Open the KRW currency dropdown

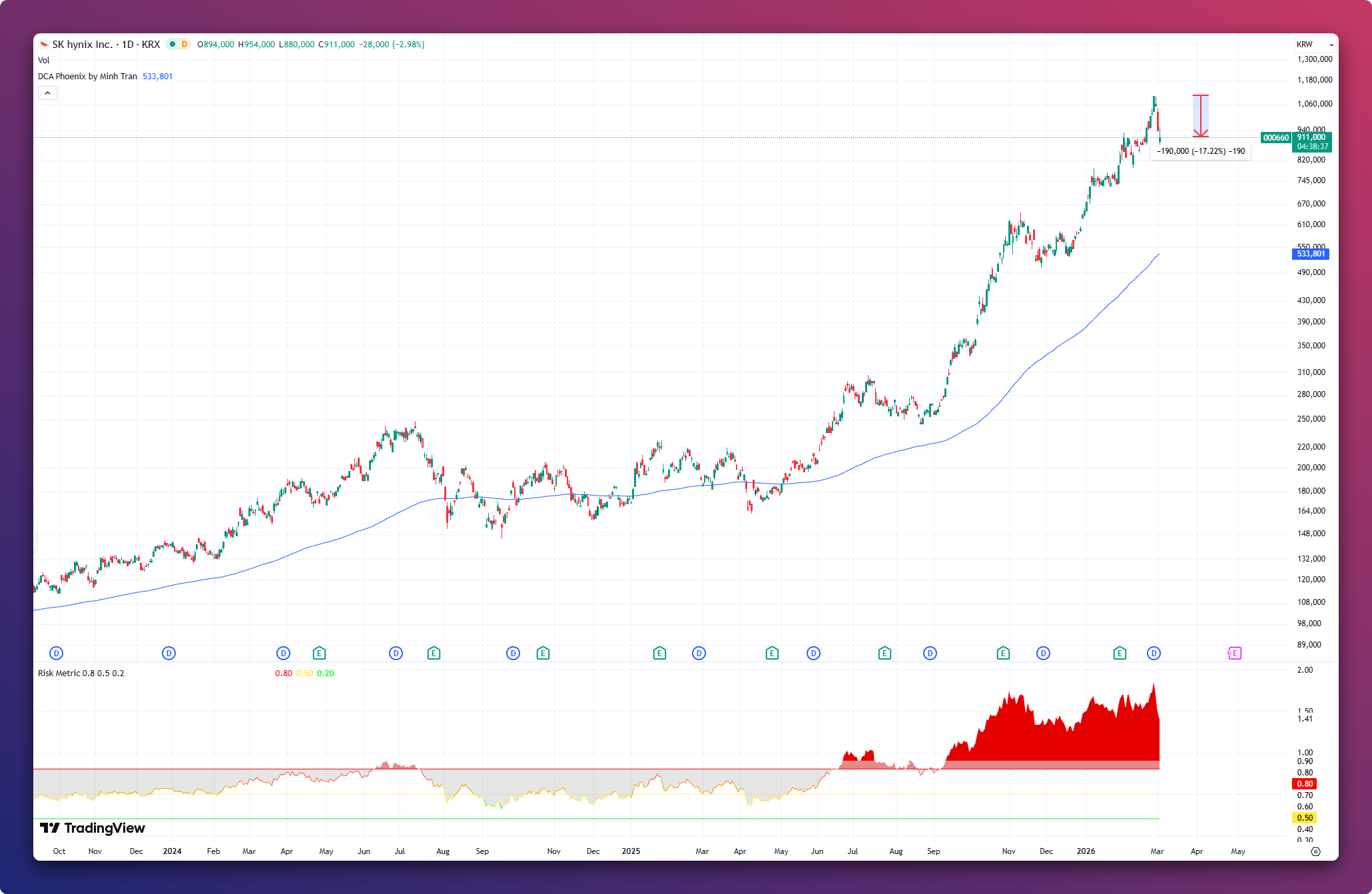pos(1315,45)
